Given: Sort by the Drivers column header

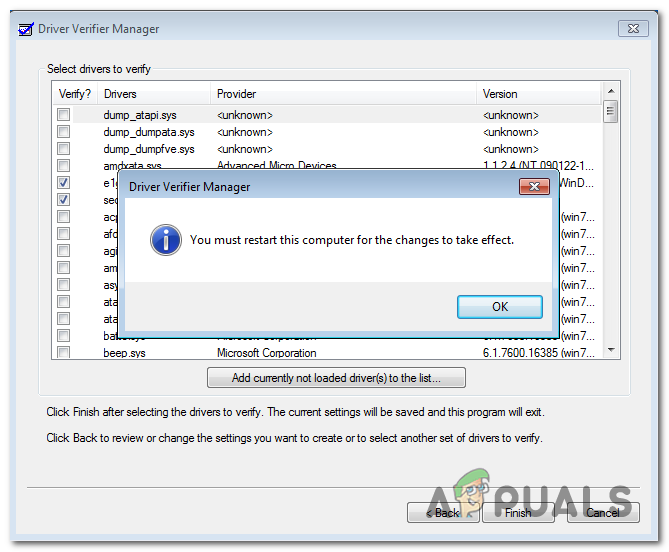Looking at the screenshot, I should coord(154,94).
